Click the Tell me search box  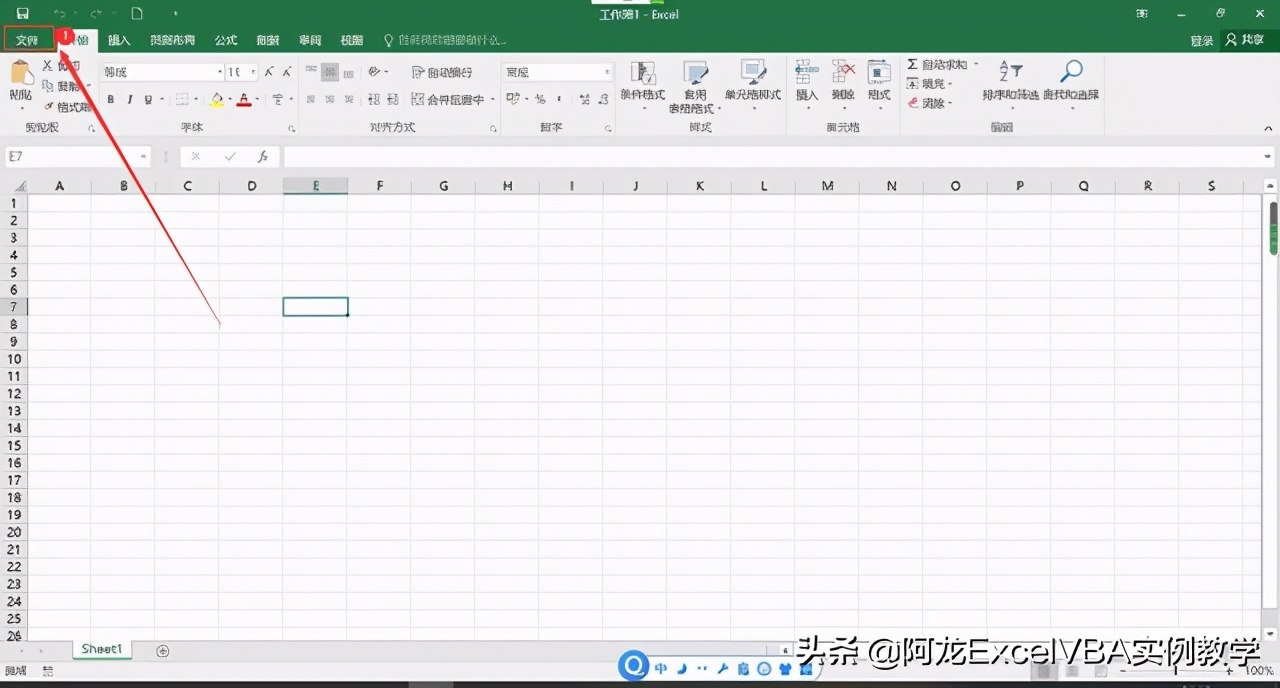(446, 40)
